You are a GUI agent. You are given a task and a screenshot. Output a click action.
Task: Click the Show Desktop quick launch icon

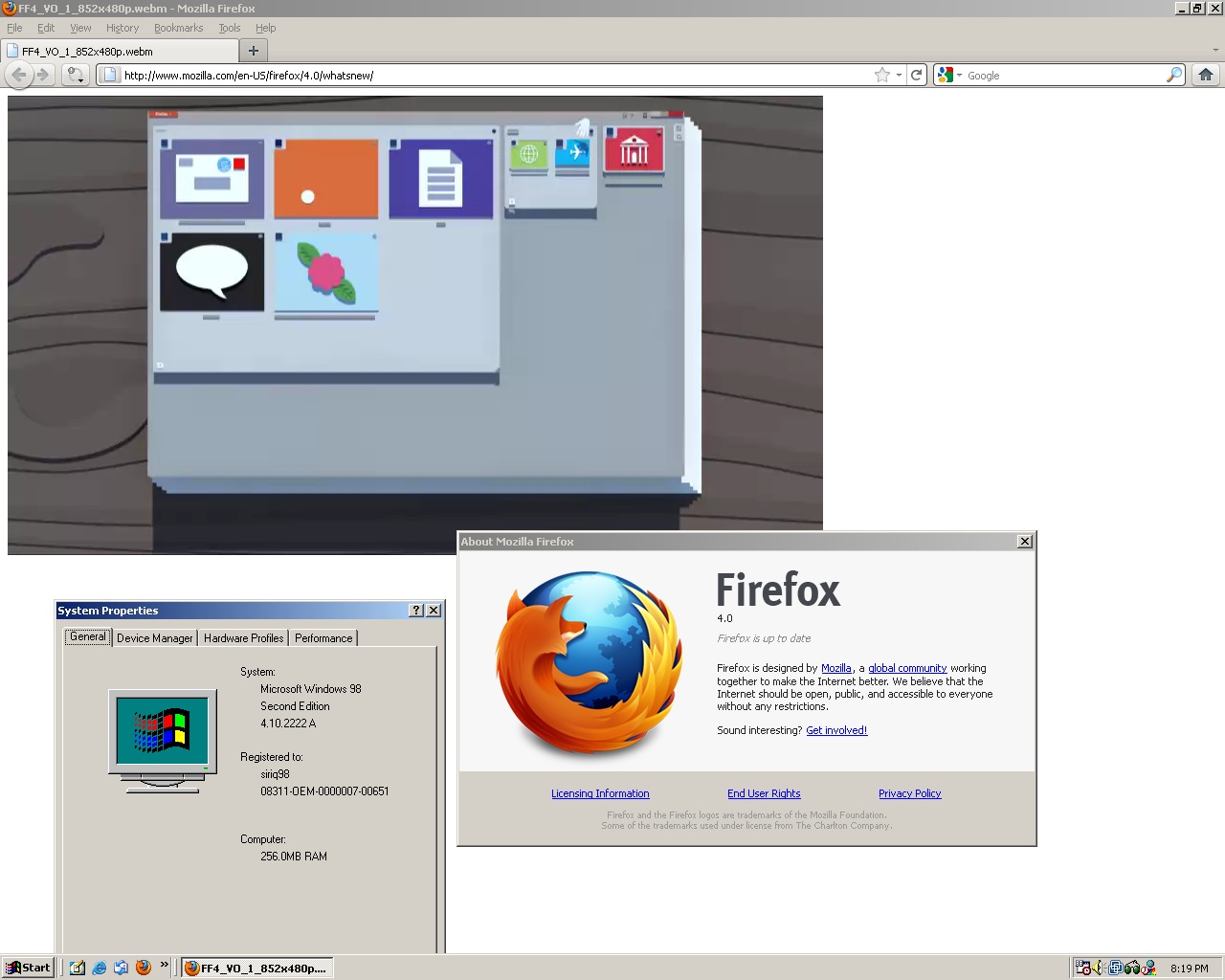pos(78,968)
